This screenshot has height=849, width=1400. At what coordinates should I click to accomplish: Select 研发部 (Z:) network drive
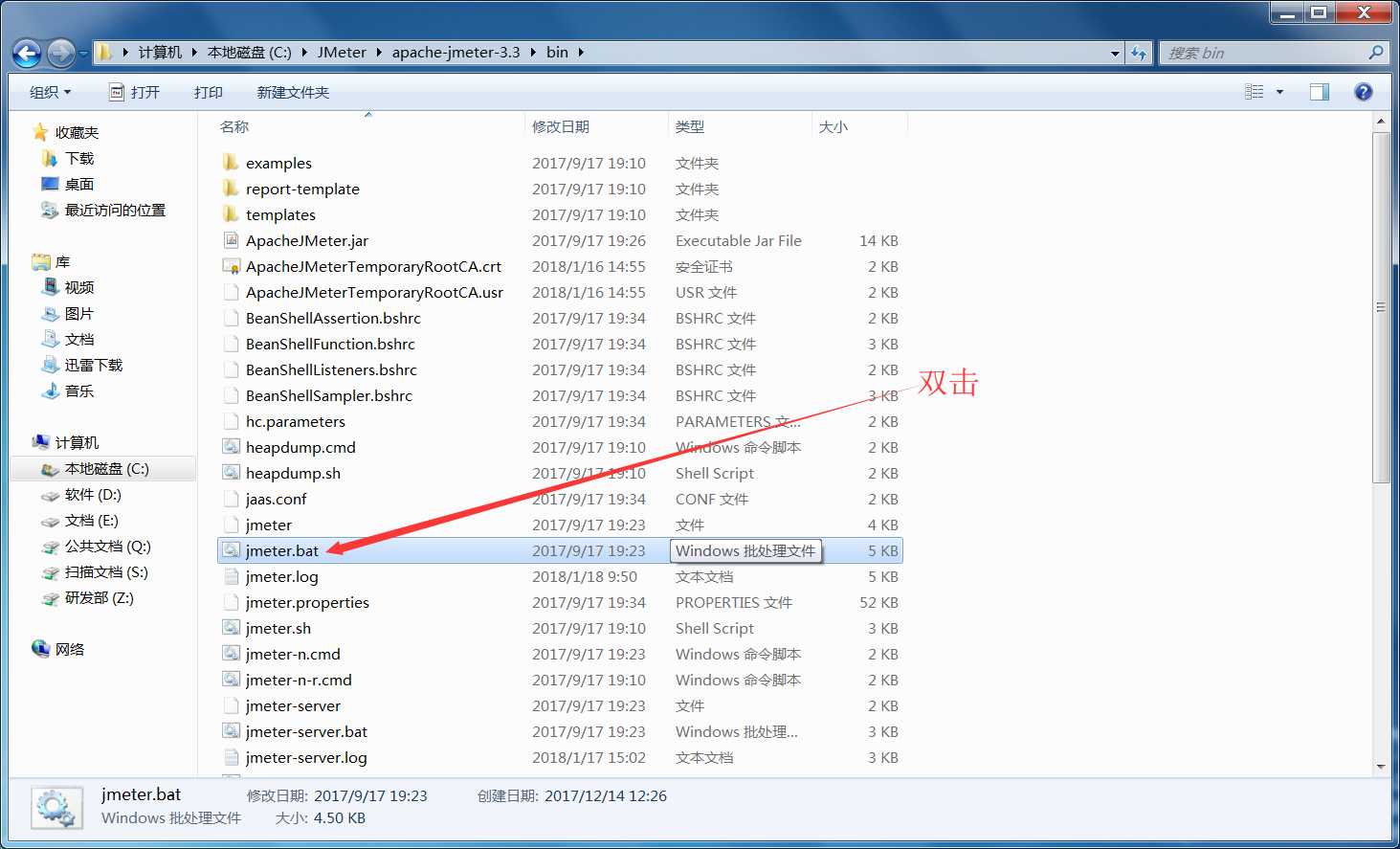tap(100, 597)
